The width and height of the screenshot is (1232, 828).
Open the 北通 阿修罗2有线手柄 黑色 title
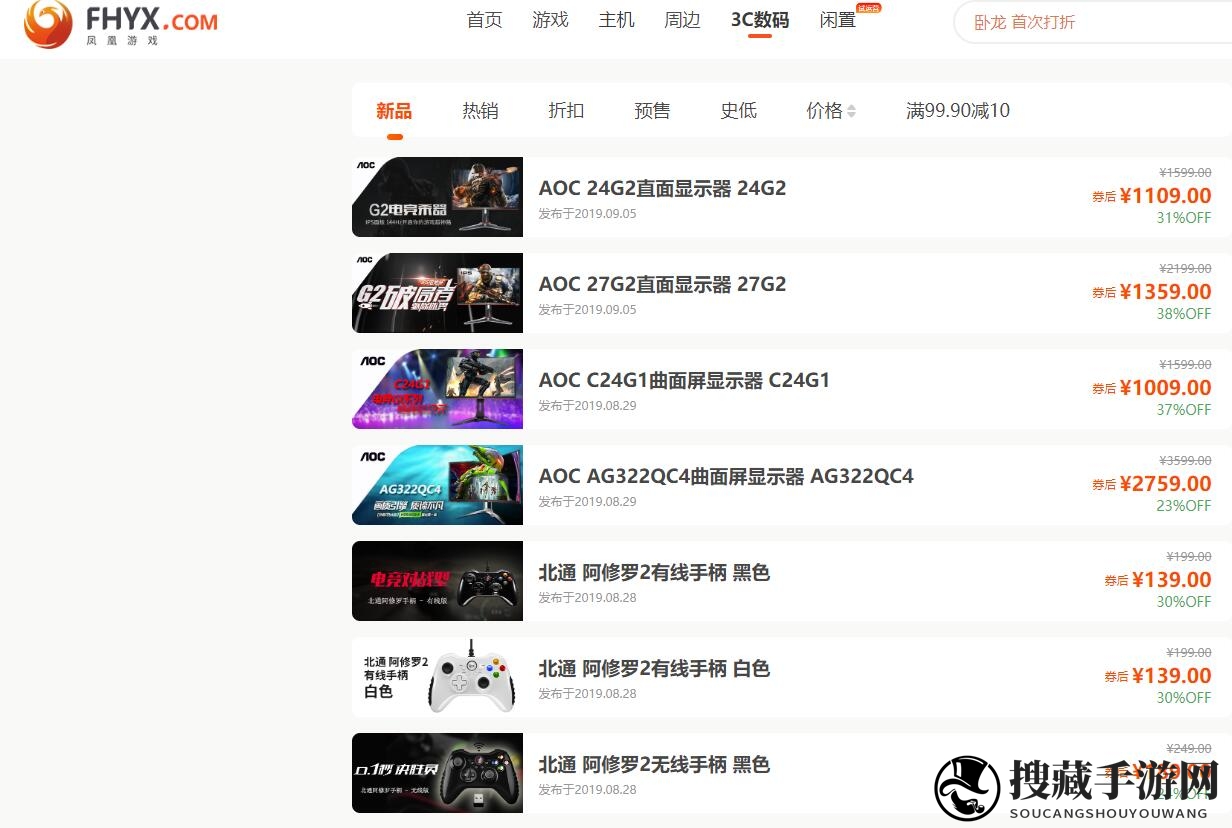(x=654, y=573)
